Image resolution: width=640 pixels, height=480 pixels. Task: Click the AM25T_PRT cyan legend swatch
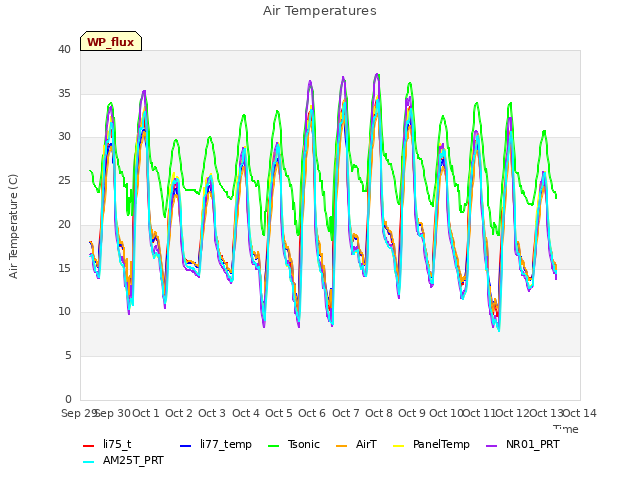(89, 462)
